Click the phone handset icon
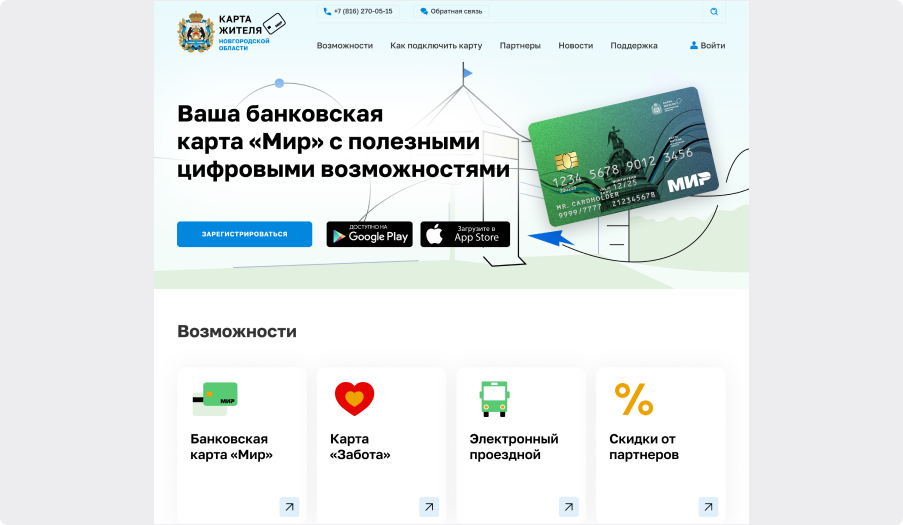This screenshot has width=903, height=525. click(x=327, y=12)
